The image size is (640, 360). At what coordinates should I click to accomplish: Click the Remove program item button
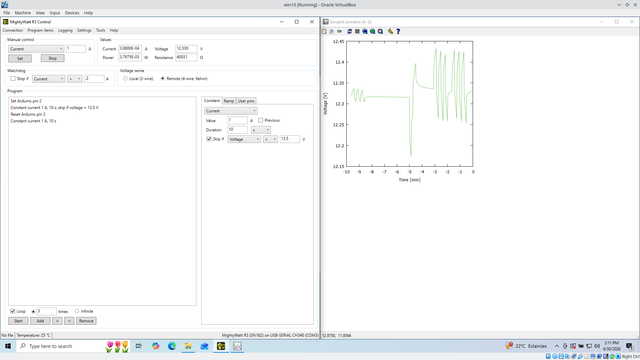(86, 321)
